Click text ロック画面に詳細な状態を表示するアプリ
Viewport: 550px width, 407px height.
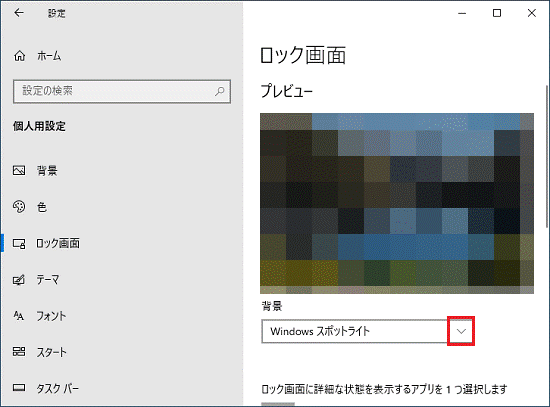point(348,389)
